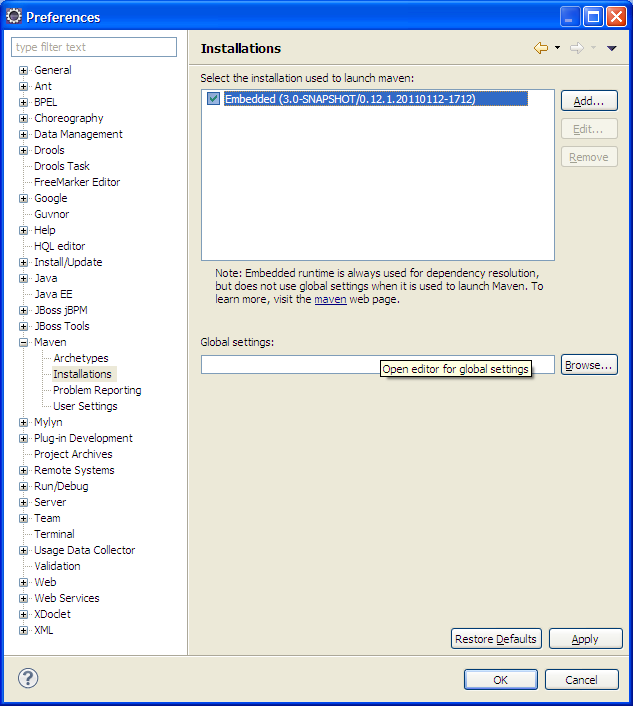Expand the Mylyn tree node
This screenshot has height=706, width=633.
[23, 422]
